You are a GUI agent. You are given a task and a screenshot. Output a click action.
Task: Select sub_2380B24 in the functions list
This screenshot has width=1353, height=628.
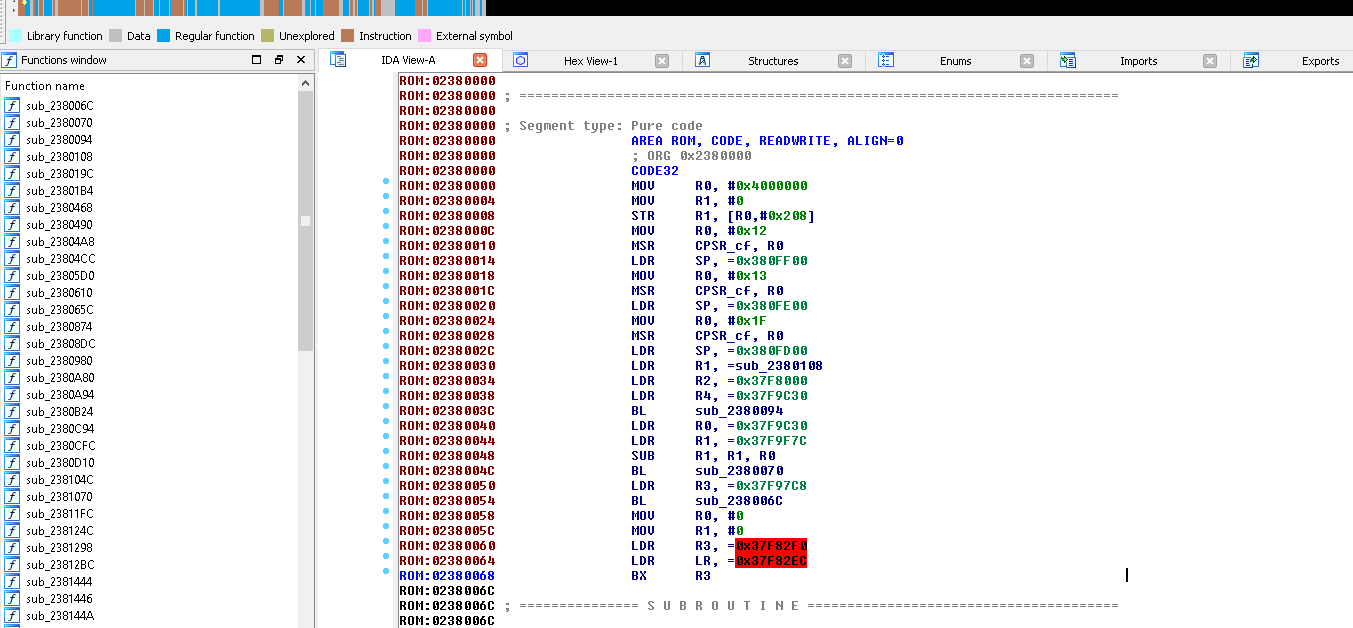(x=60, y=411)
